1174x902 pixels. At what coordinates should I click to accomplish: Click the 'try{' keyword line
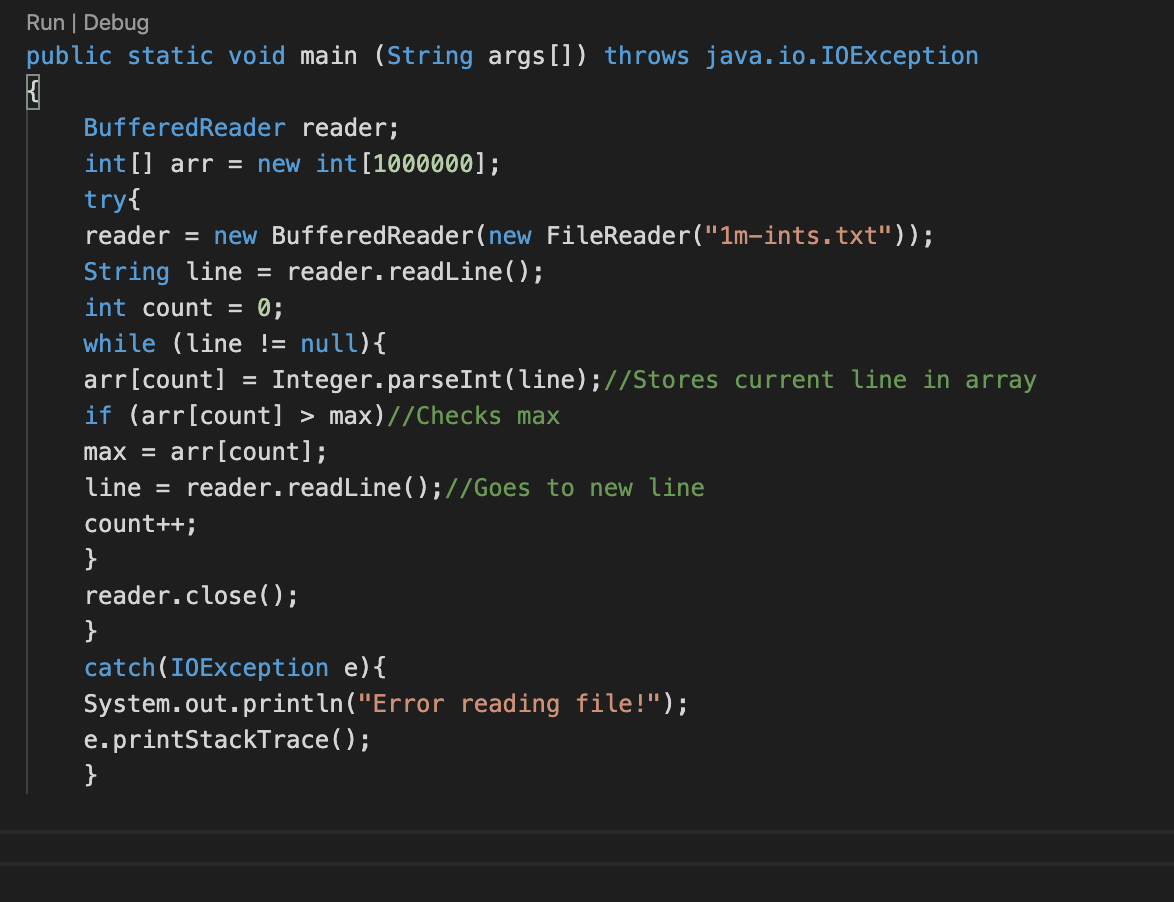click(x=112, y=200)
